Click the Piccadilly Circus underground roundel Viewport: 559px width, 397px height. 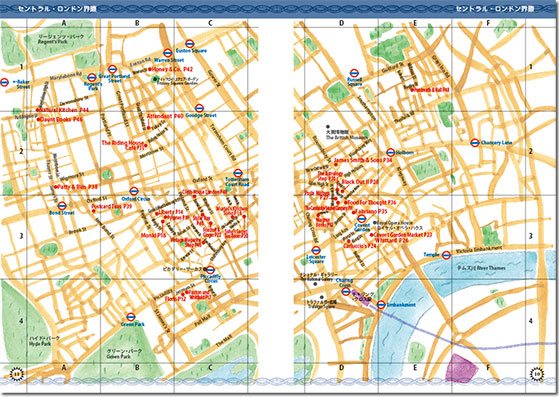pos(210,270)
